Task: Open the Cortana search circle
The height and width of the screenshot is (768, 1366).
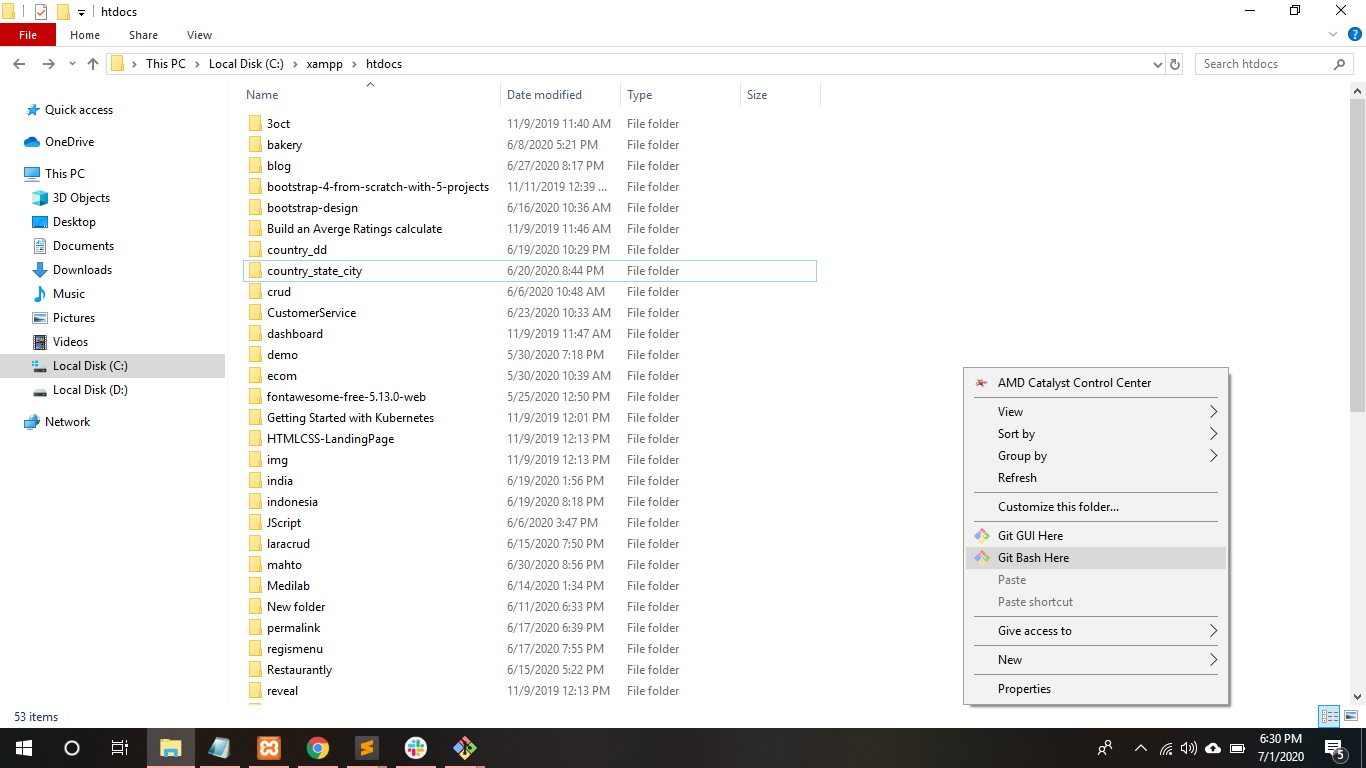Action: click(x=72, y=748)
